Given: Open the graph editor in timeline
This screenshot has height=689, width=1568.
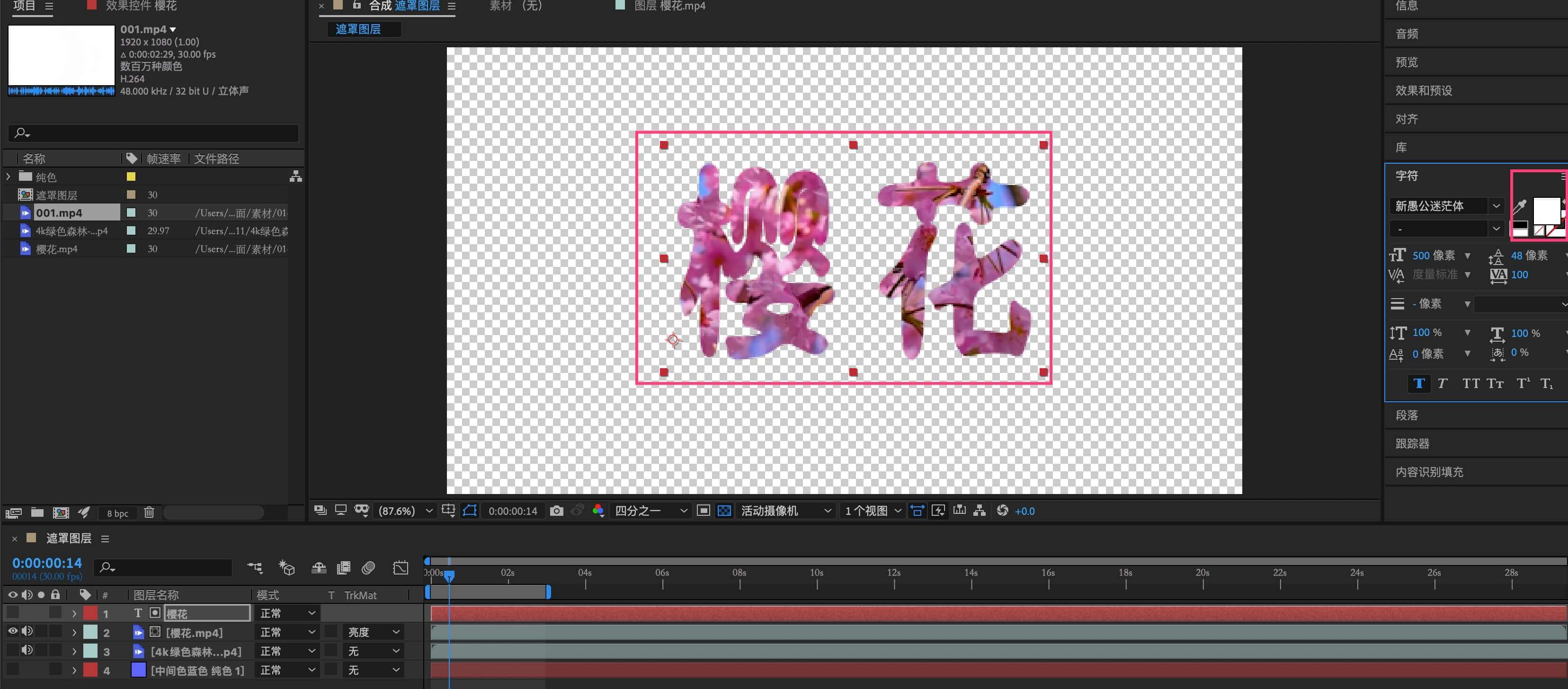Looking at the screenshot, I should click(400, 568).
